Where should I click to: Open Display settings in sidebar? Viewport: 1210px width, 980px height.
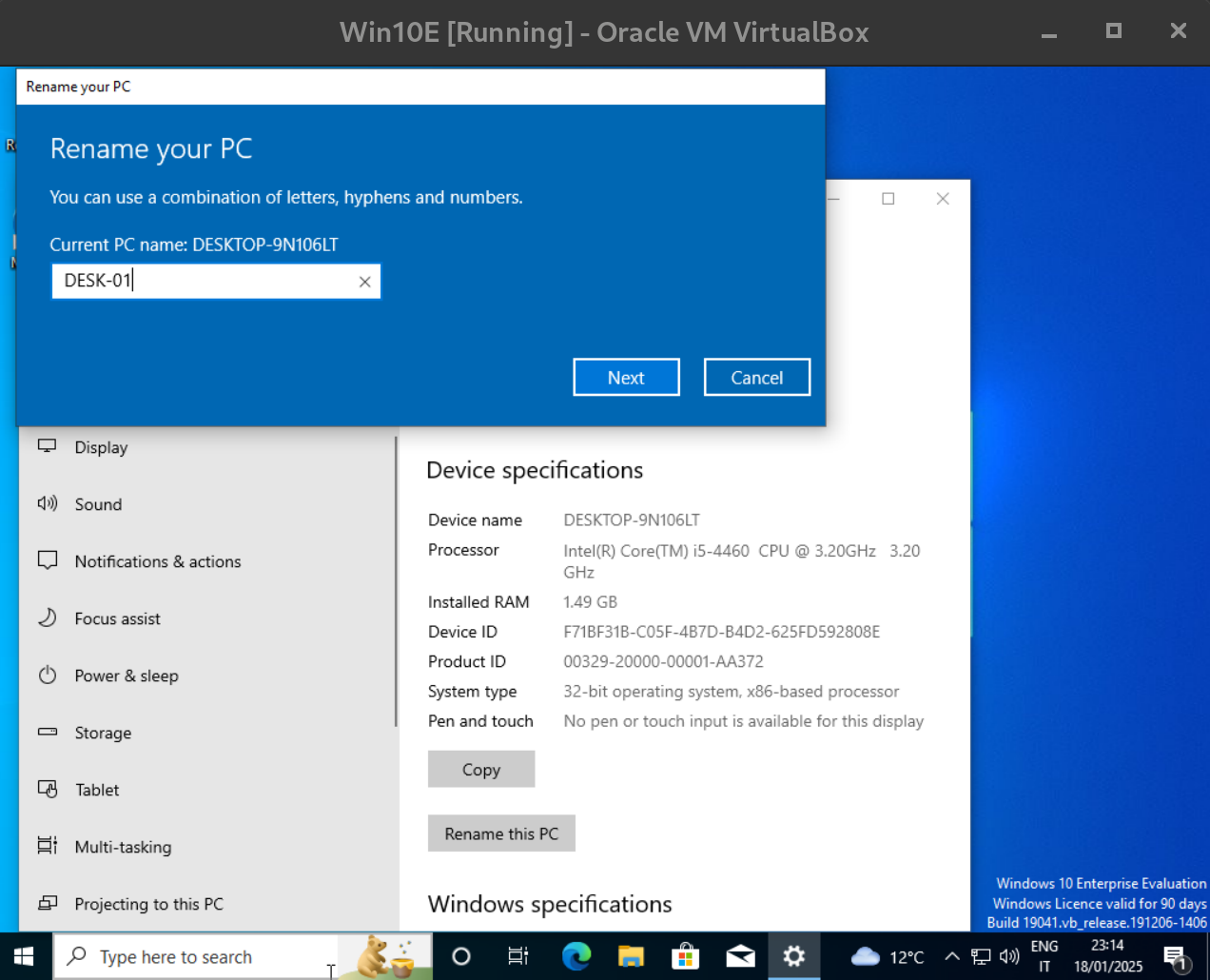(x=101, y=447)
